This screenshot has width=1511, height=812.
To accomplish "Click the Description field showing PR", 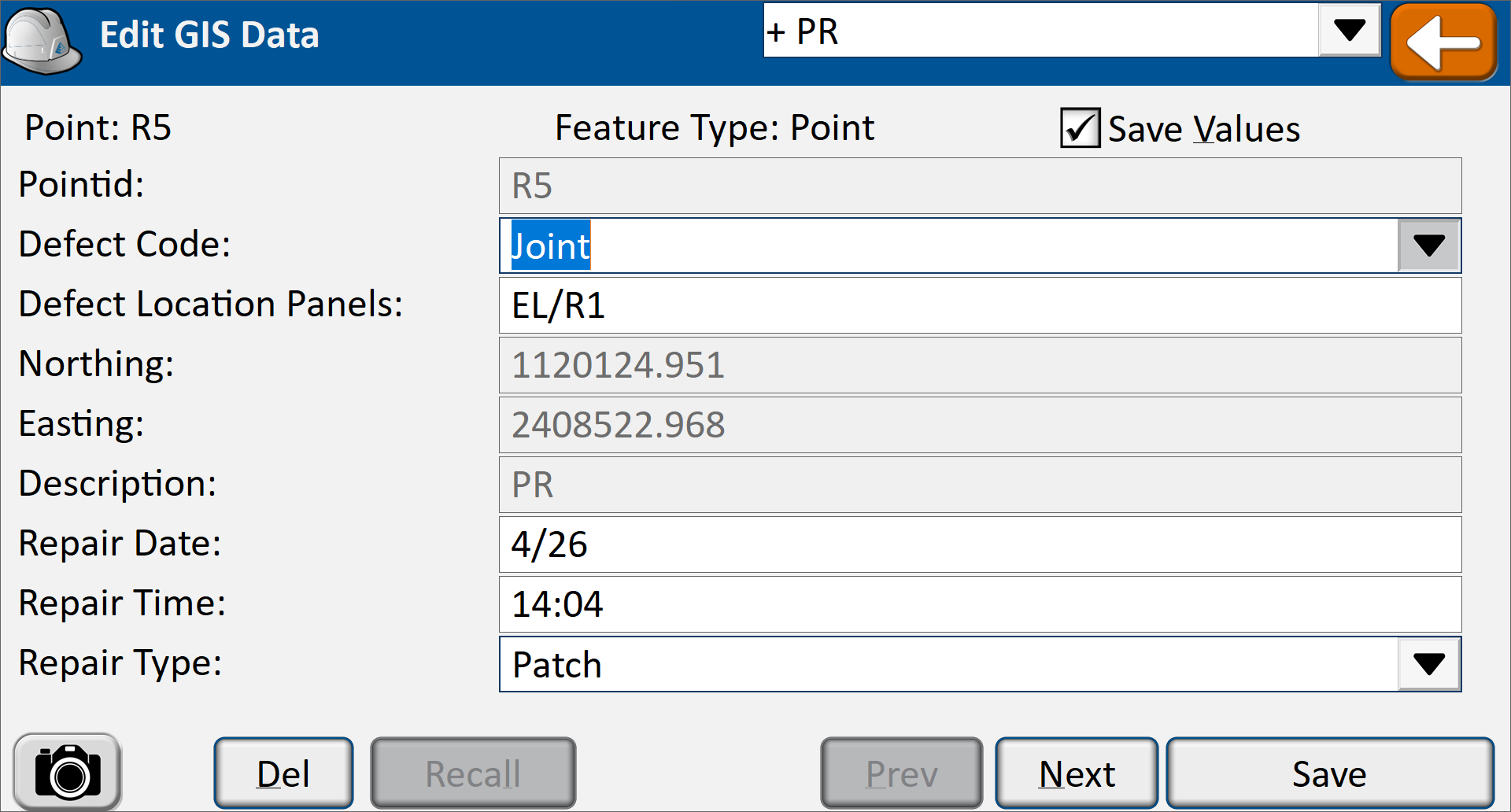I will pos(980,485).
